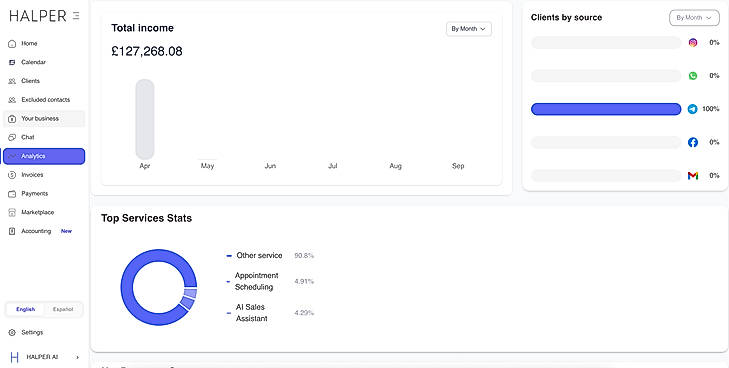Open Clients by source By Month dropdown
The height and width of the screenshot is (368, 729).
click(694, 18)
